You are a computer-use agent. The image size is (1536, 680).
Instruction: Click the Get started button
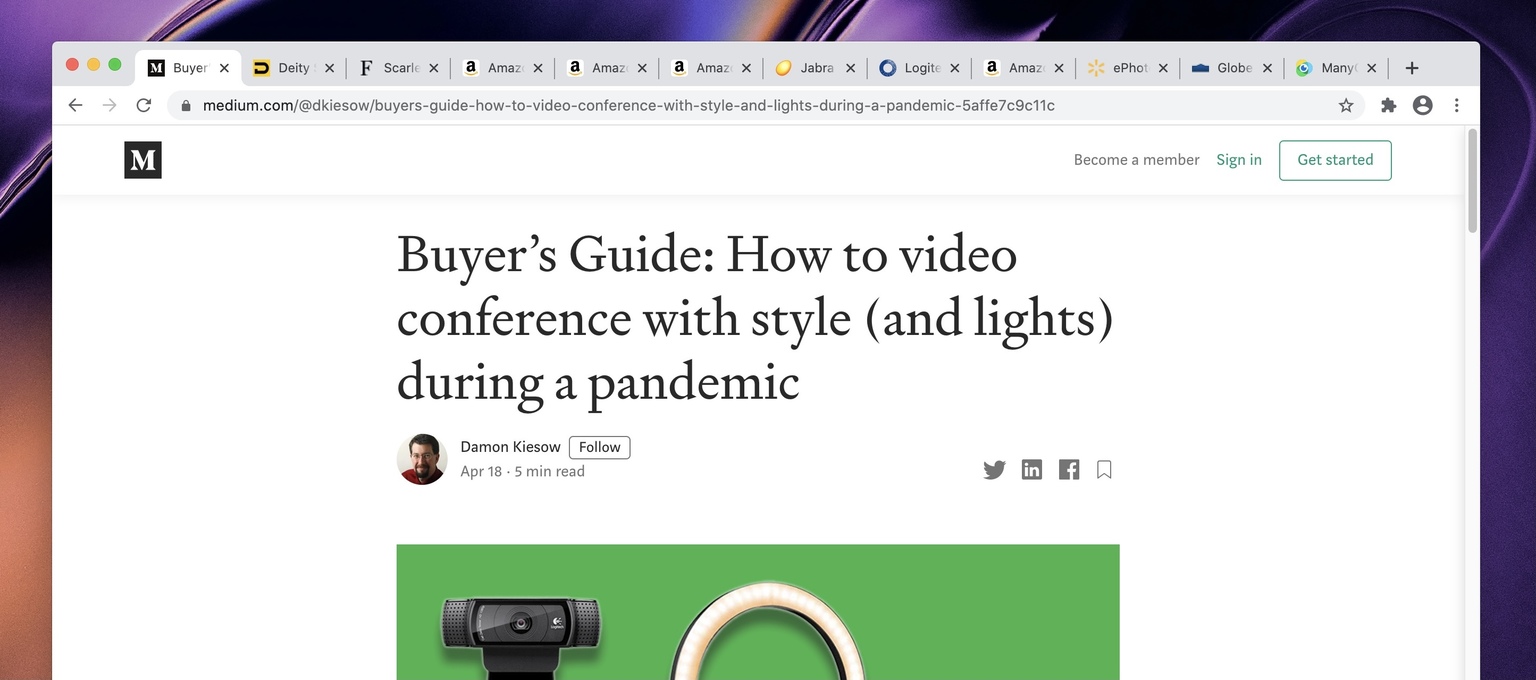coord(1334,160)
